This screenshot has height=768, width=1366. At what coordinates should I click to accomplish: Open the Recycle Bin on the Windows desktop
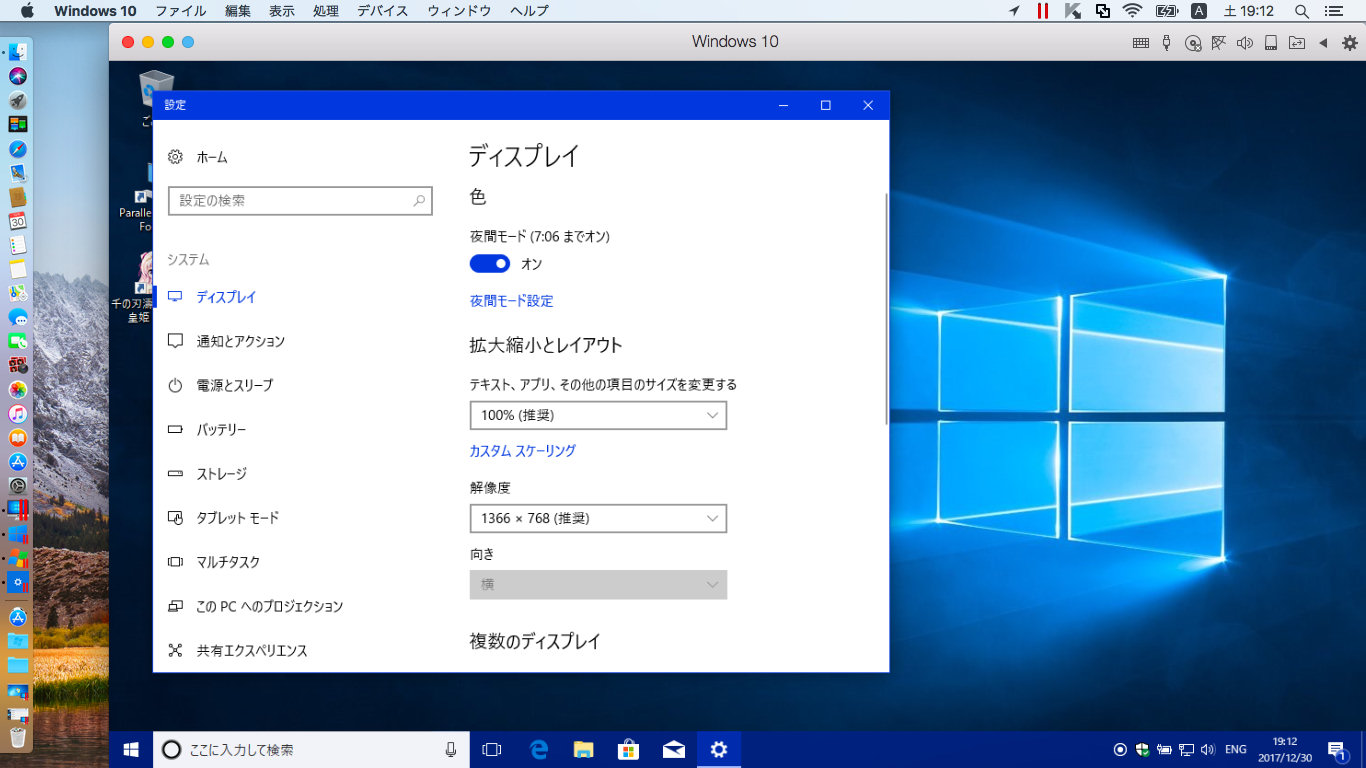[156, 95]
